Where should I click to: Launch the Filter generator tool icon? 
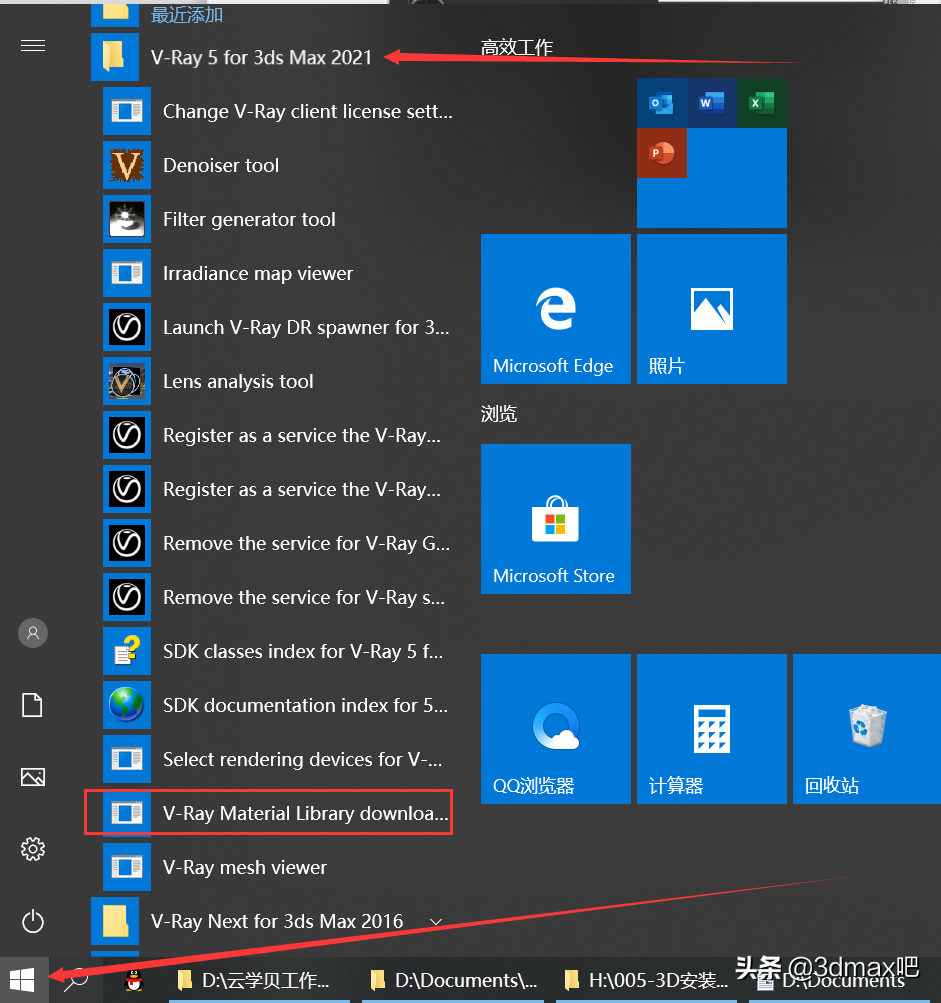click(127, 219)
